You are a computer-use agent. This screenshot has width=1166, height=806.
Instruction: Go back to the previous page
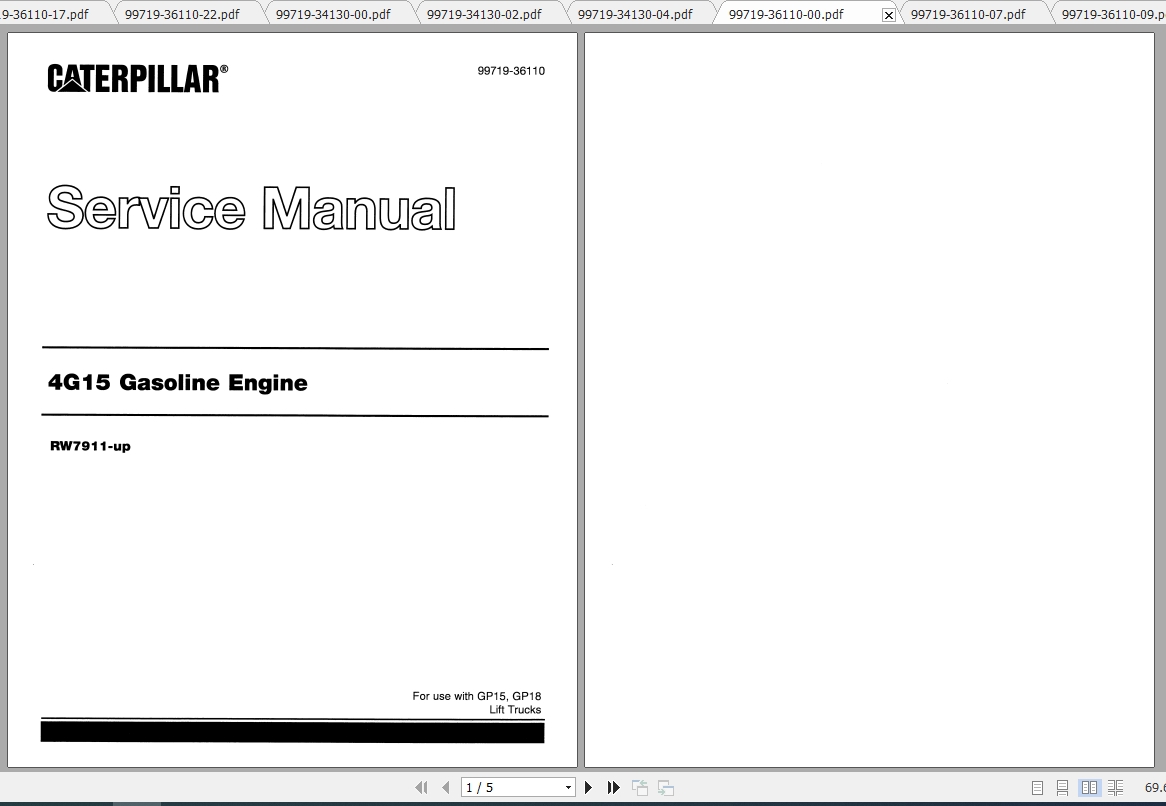445,787
